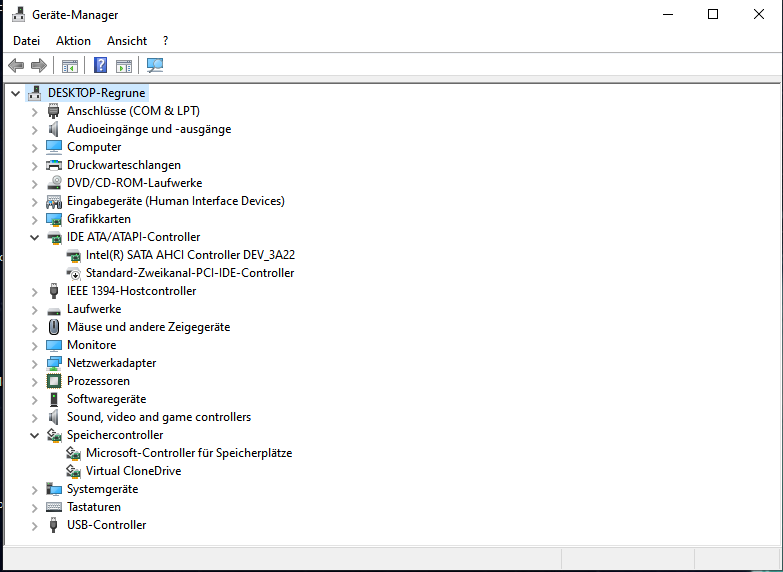Select Intel(R) SATA AHCI Controller DEV_3A22 entry
783x572 pixels.
[x=190, y=255]
